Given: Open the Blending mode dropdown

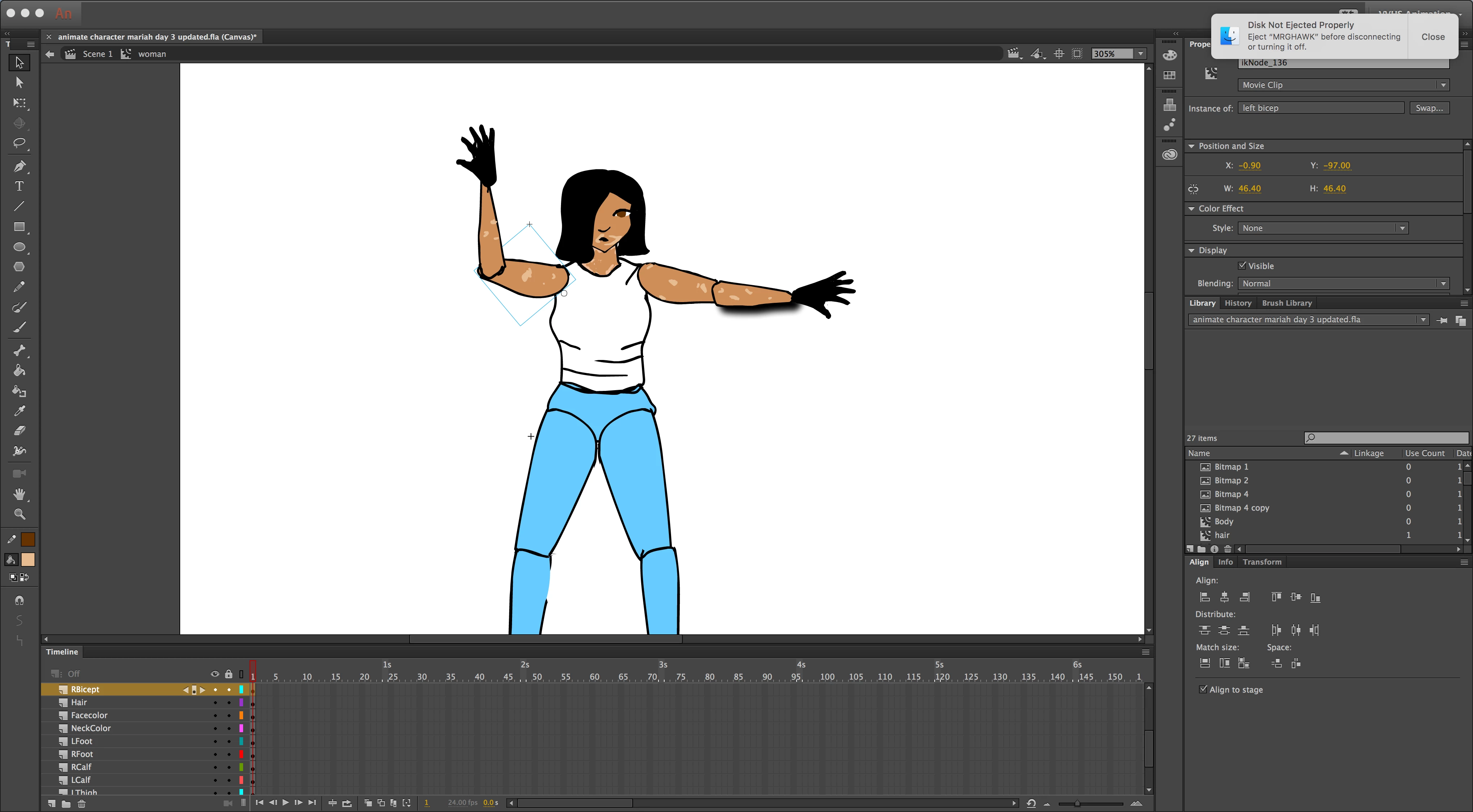Looking at the screenshot, I should coord(1344,284).
